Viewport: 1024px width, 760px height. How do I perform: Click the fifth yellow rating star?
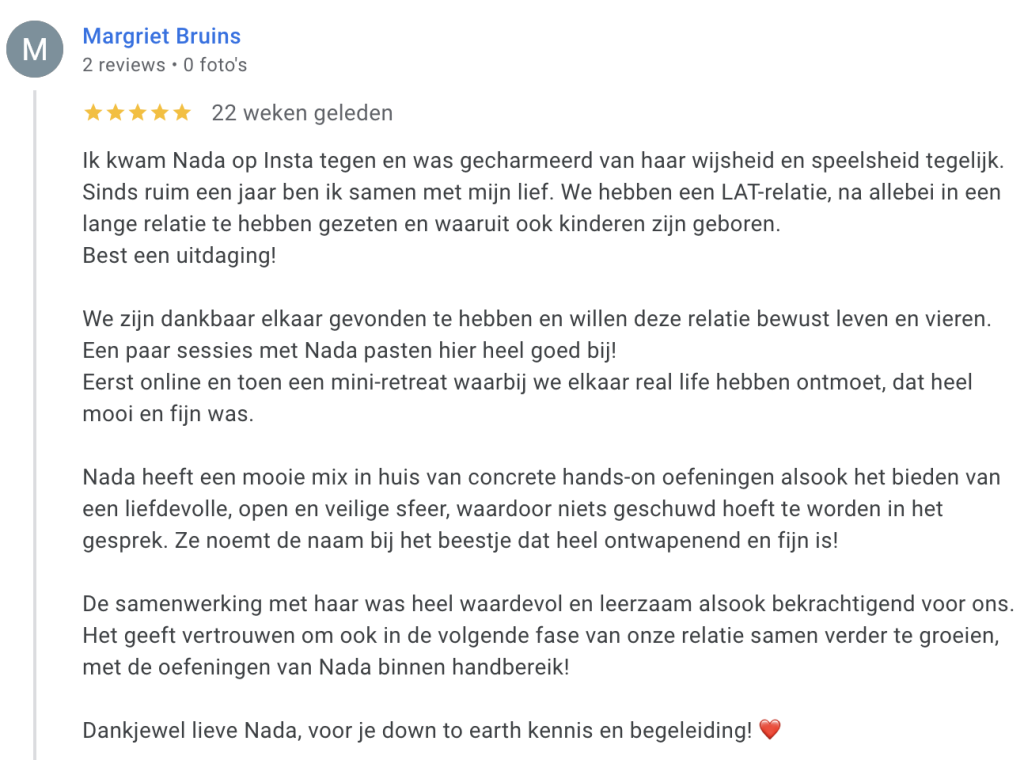coord(181,113)
